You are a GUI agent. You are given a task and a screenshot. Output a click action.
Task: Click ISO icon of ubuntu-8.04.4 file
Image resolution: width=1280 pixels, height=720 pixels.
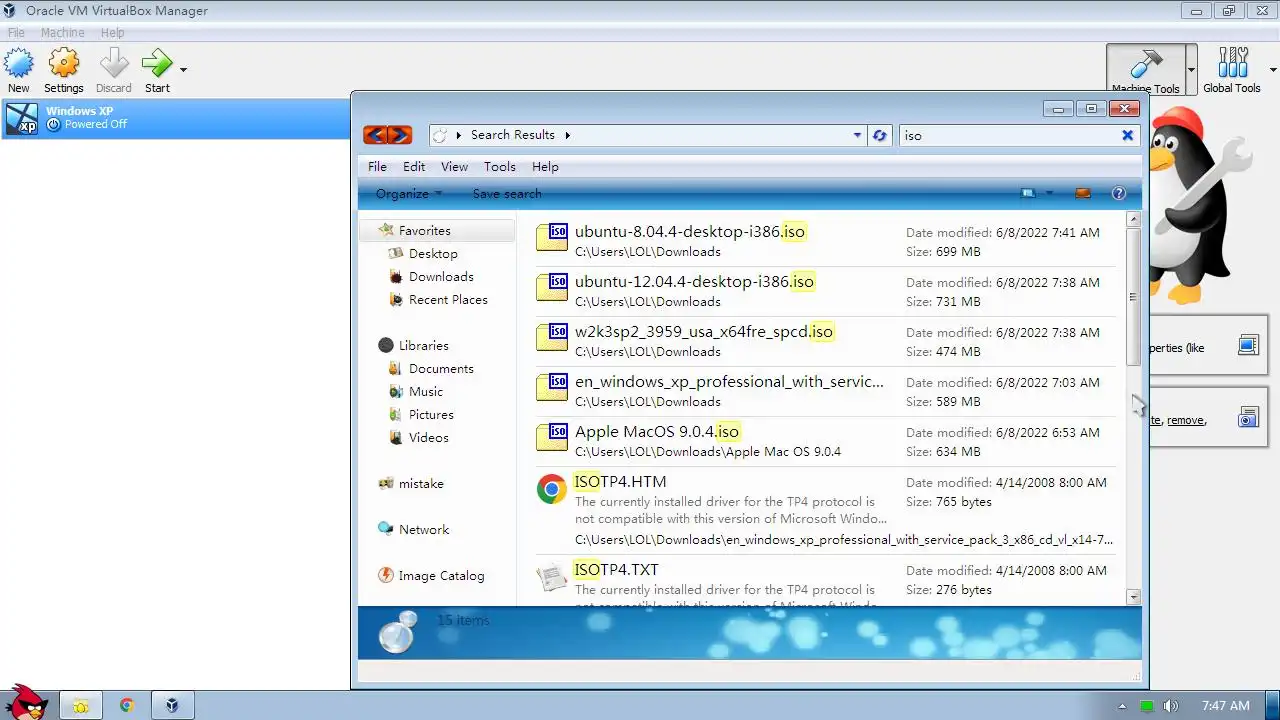click(552, 237)
